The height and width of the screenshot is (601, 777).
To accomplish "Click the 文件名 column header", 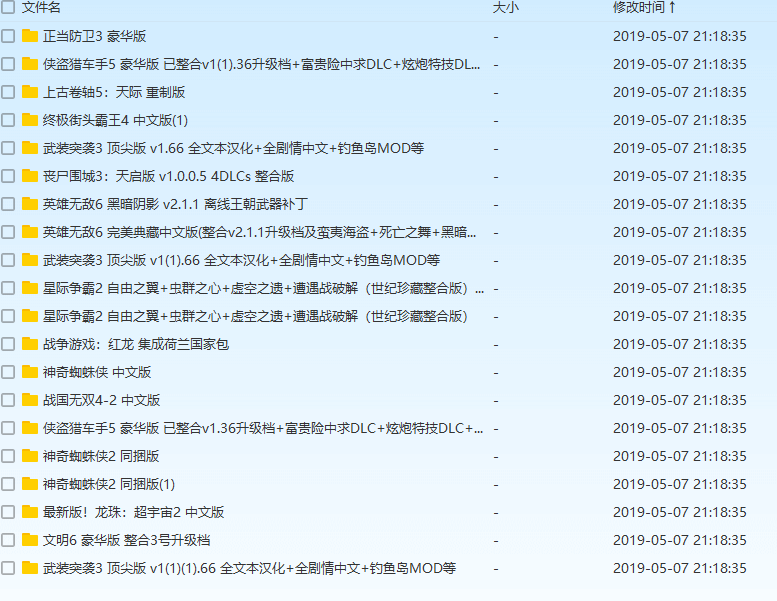I will pyautogui.click(x=41, y=7).
